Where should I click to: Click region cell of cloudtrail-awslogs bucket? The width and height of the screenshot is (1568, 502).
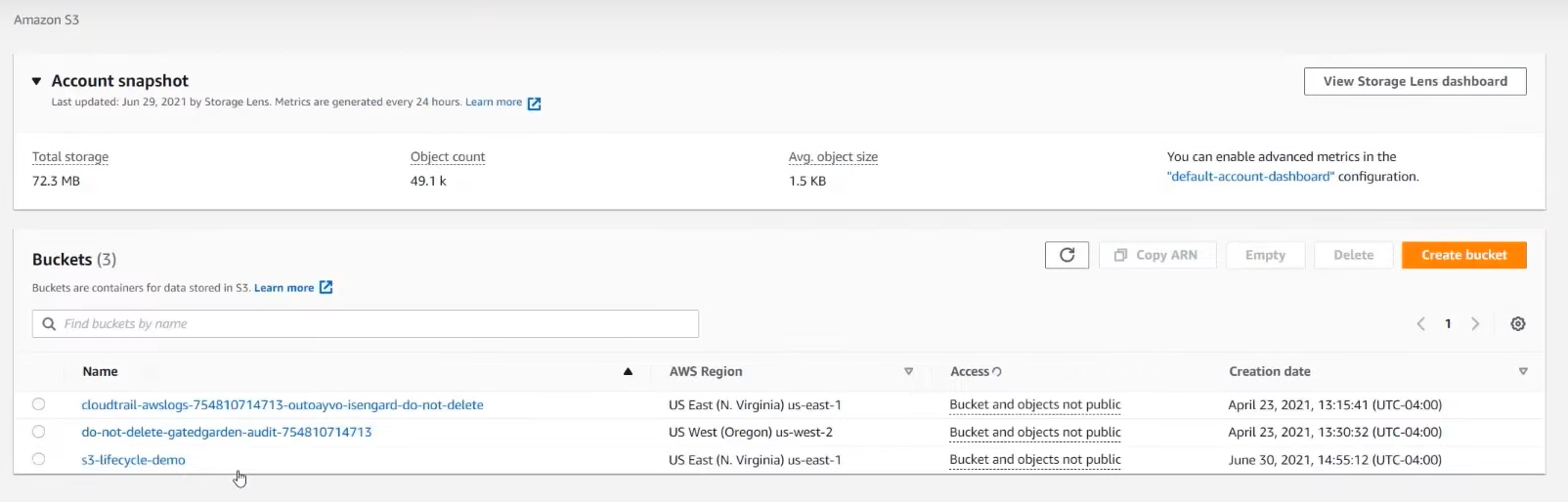click(x=755, y=404)
